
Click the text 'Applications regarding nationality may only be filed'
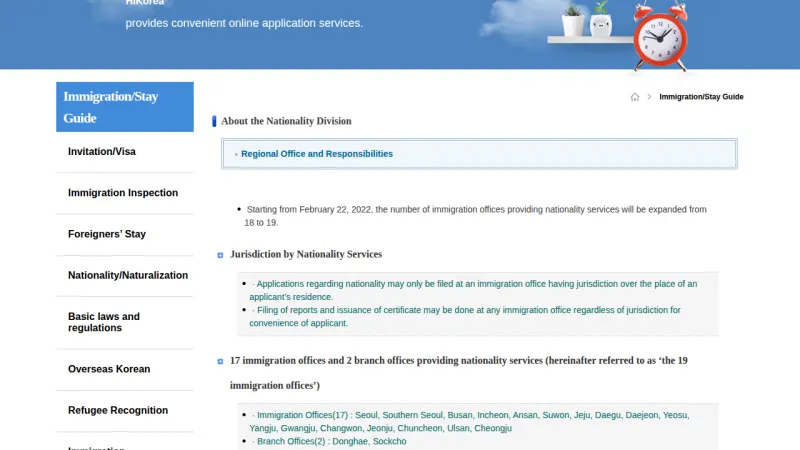(473, 290)
